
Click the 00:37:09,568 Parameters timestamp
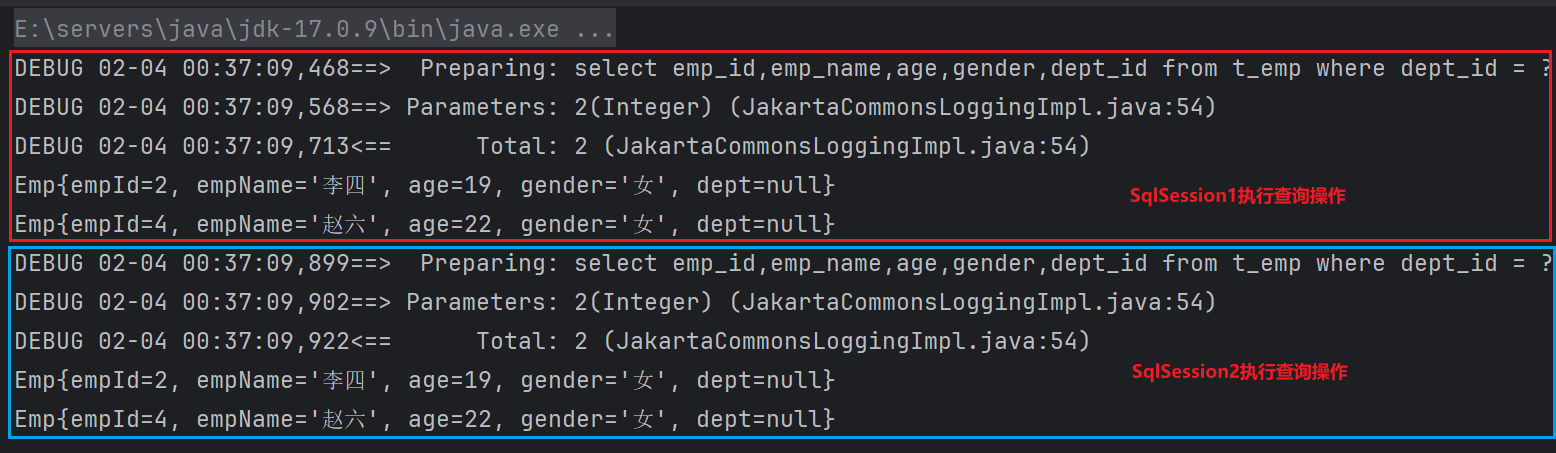click(x=265, y=107)
